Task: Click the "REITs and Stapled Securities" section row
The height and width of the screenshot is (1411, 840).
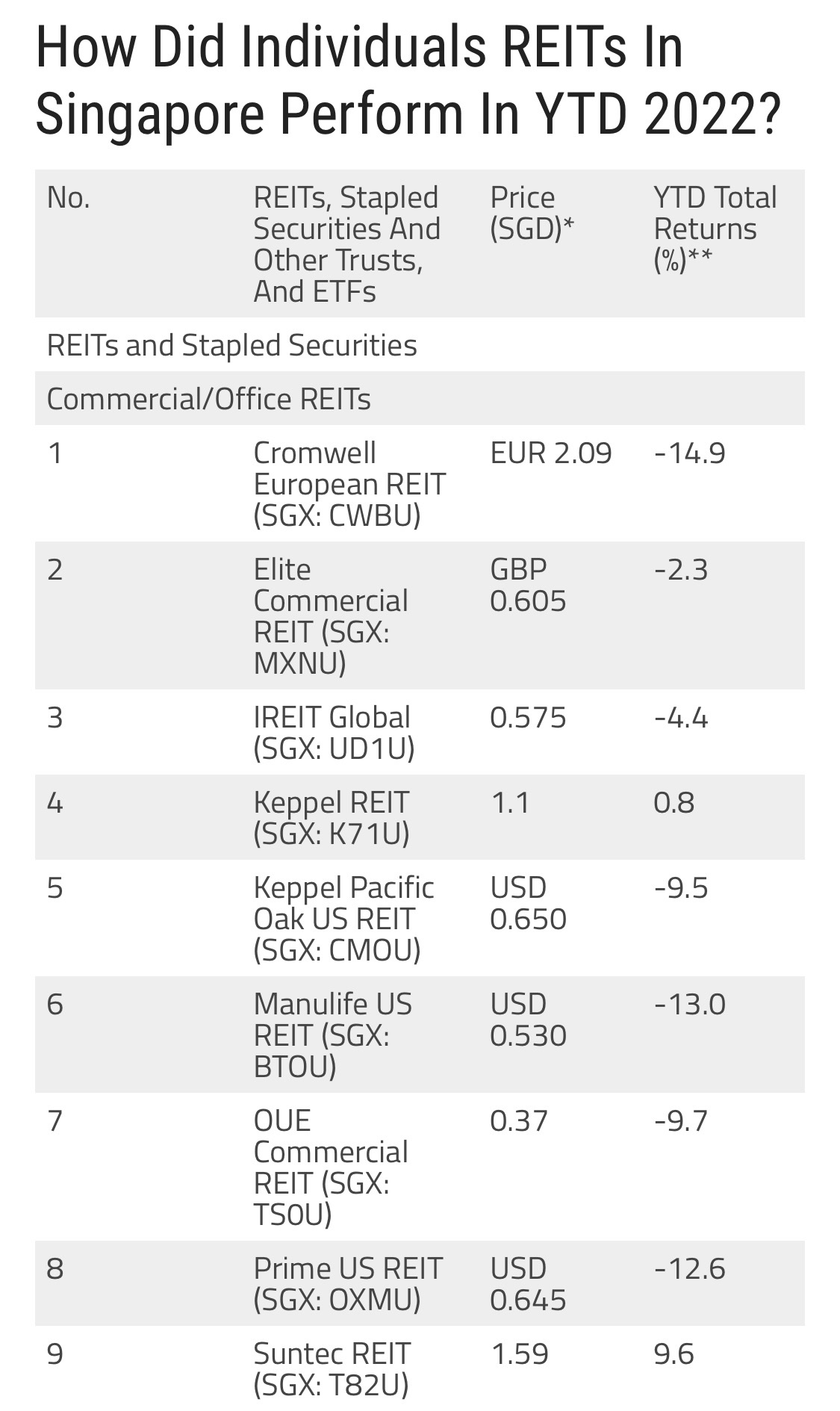Action: pos(231,346)
